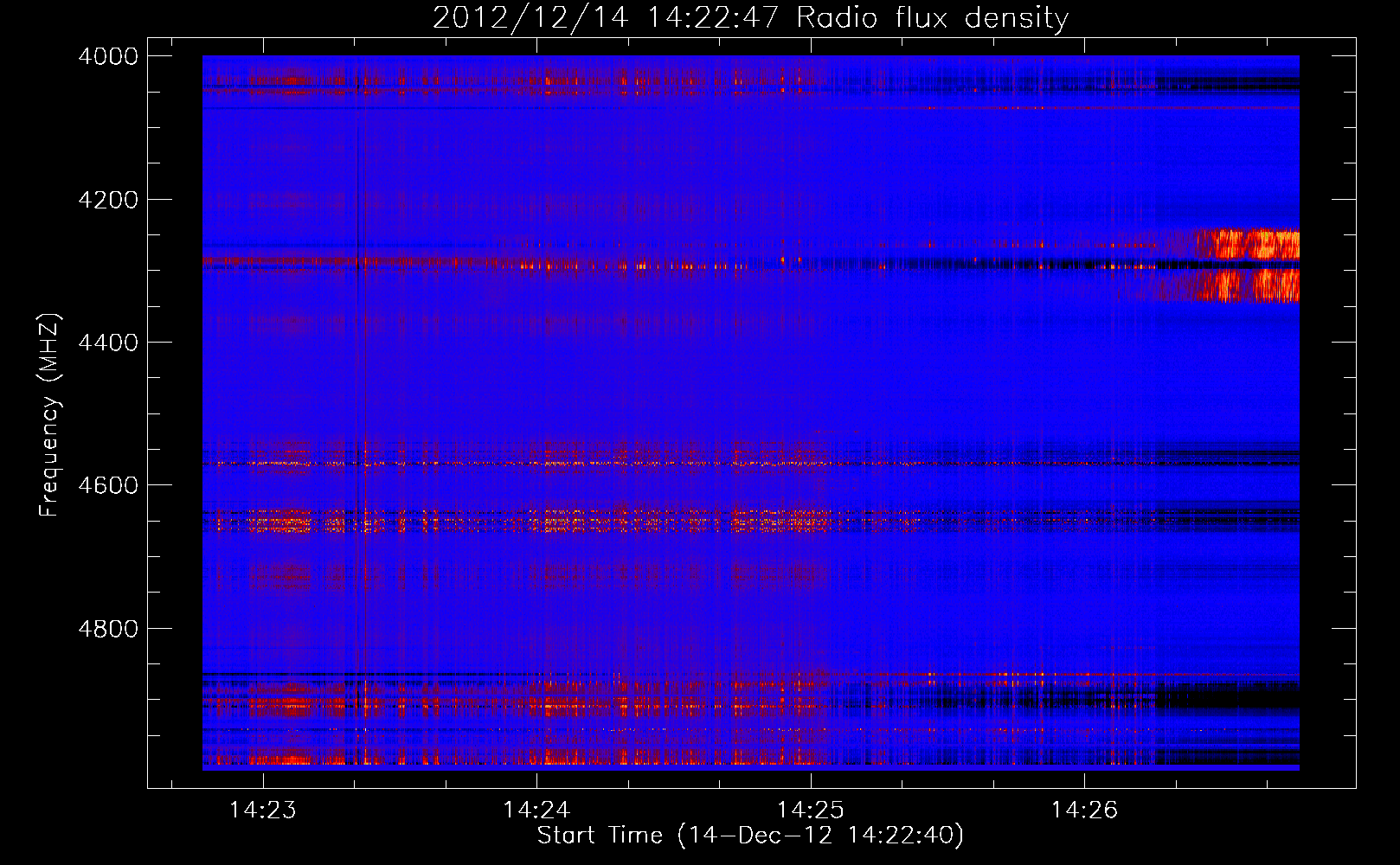Click the 14:26 time axis label
Image resolution: width=1400 pixels, height=865 pixels.
(1084, 811)
